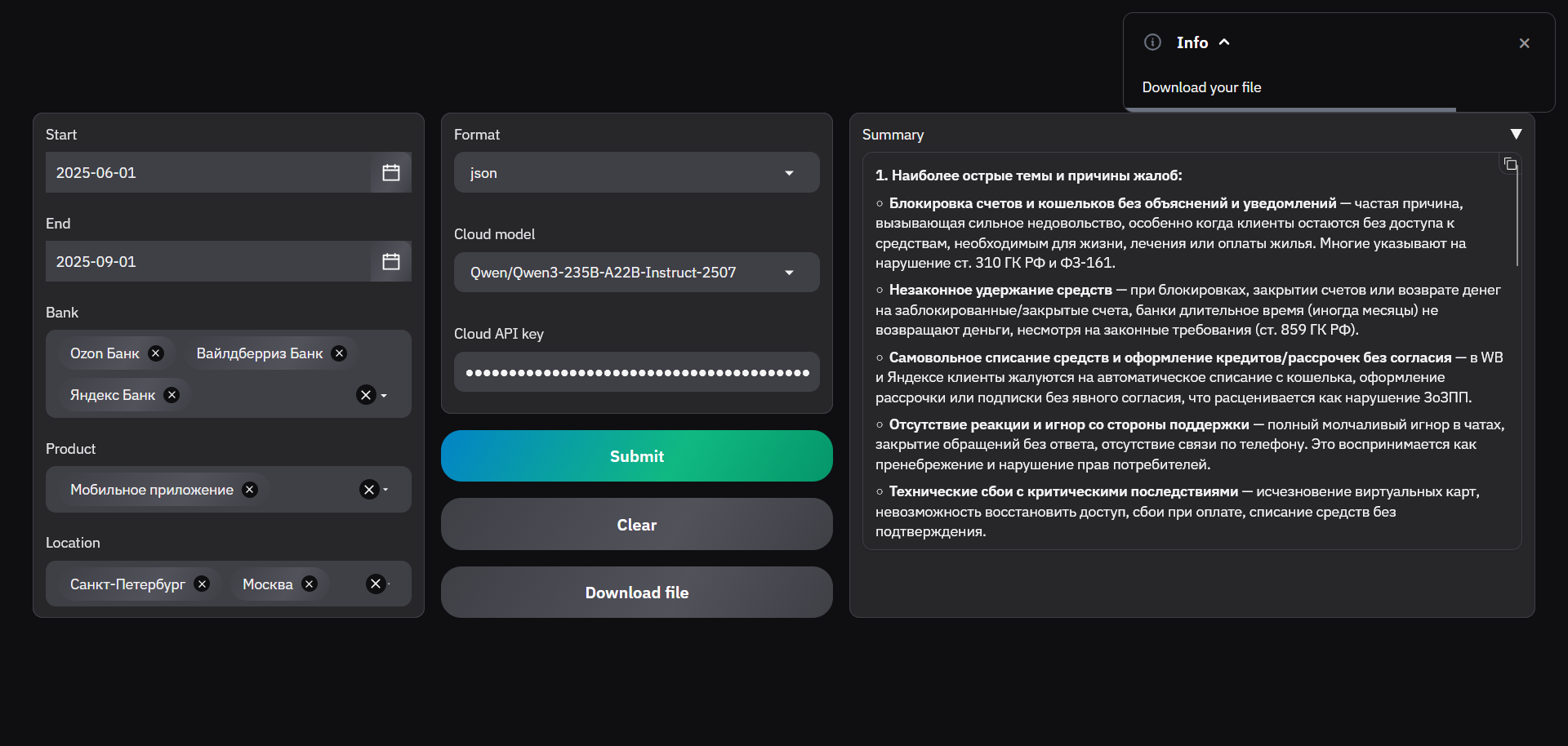The image size is (1568, 746).
Task: Expand the Product selection dropdown
Action: pos(386,490)
